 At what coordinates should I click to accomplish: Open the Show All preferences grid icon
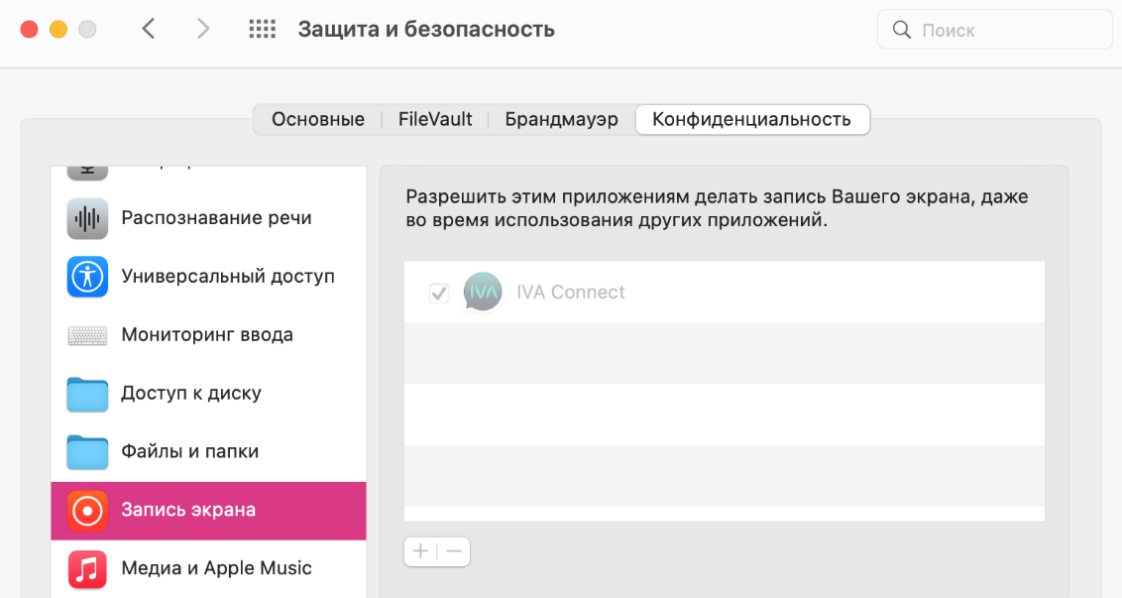(261, 29)
